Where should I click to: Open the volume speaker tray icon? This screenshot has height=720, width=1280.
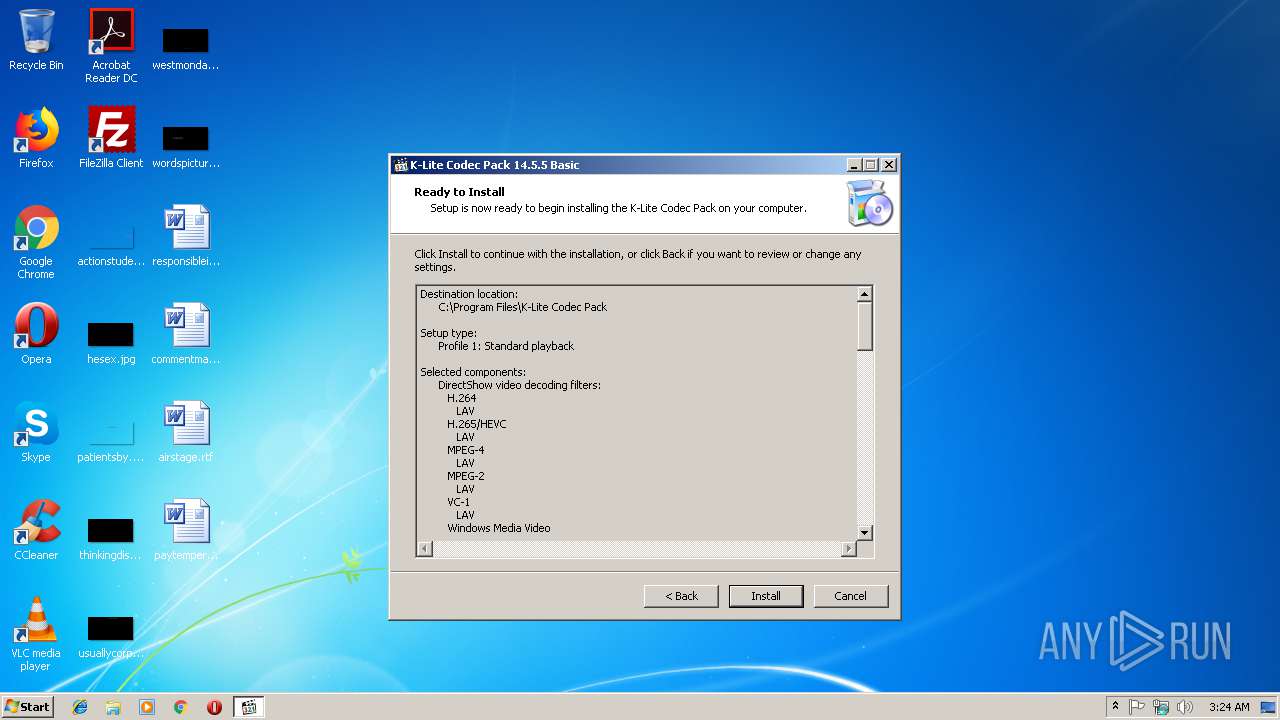click(x=1185, y=707)
